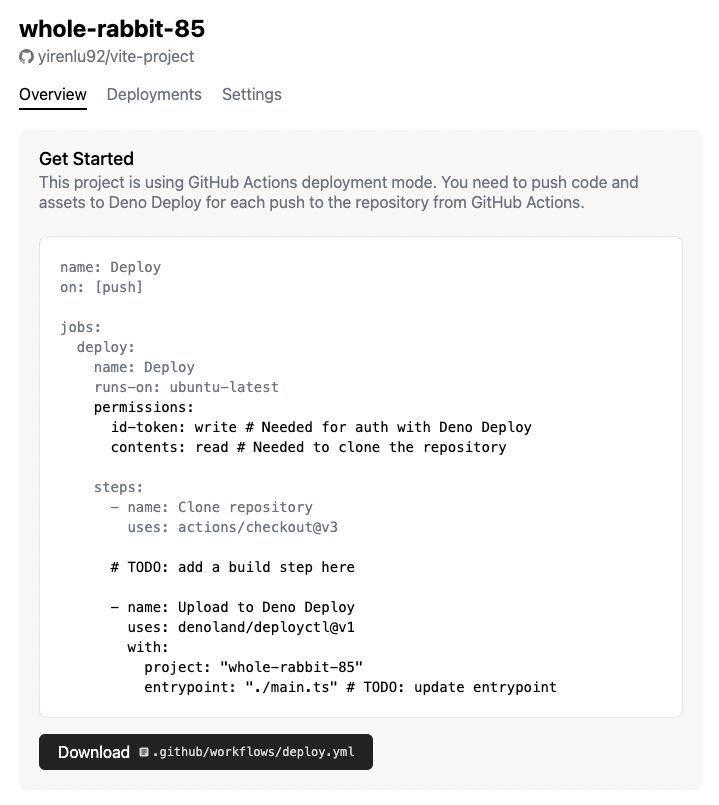Click the Get Started heading
This screenshot has height=805, width=719.
[x=86, y=159]
